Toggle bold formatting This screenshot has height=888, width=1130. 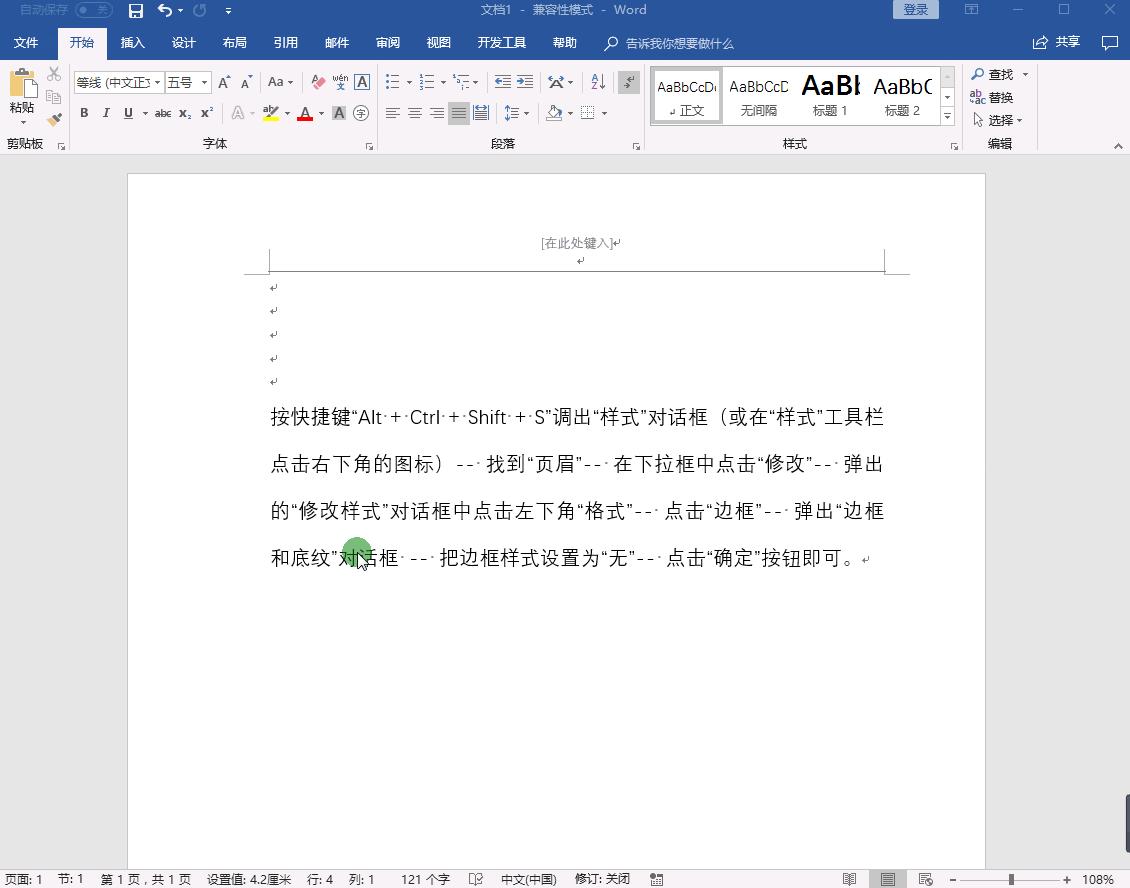tap(85, 112)
